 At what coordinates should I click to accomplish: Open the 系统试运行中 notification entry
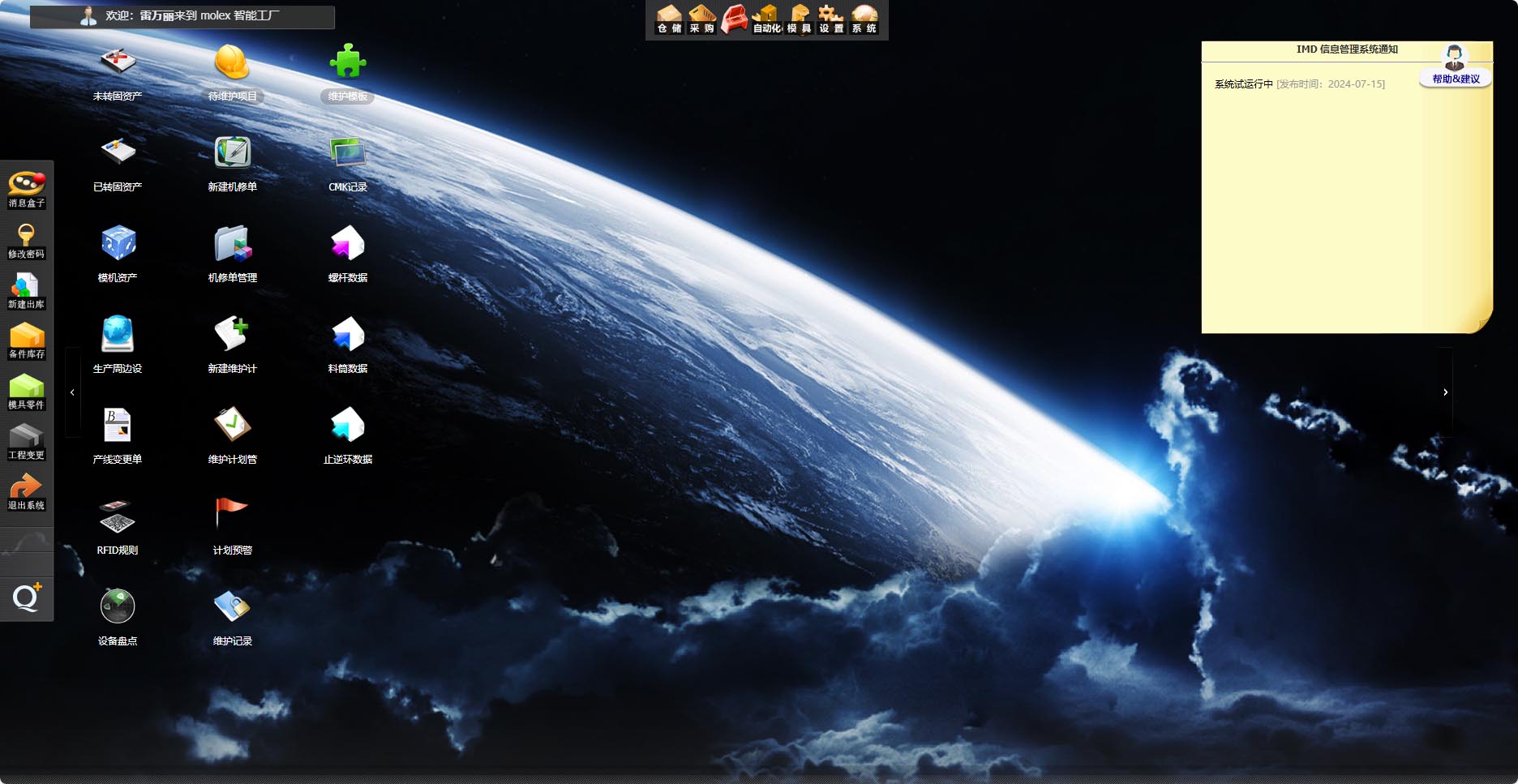click(x=1243, y=84)
